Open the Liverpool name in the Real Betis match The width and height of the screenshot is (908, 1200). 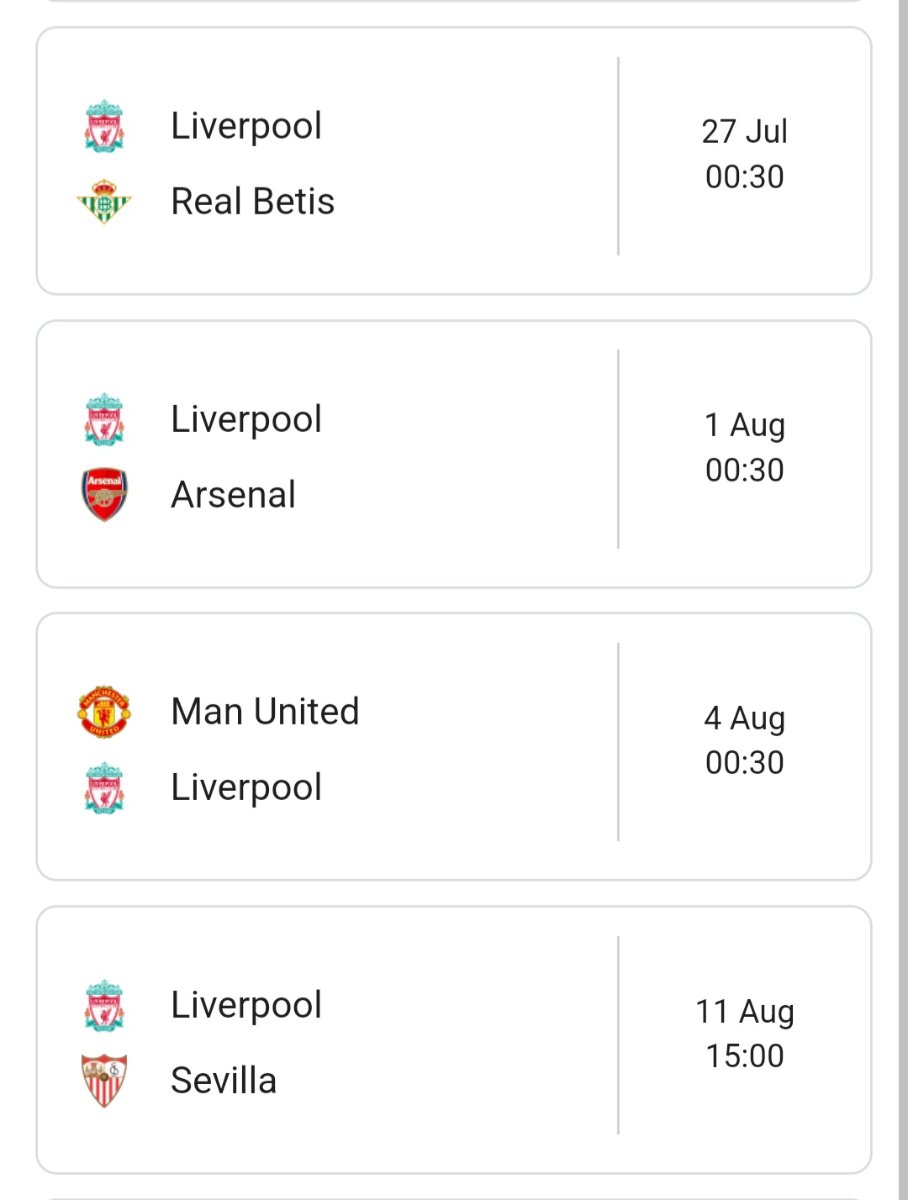[247, 127]
